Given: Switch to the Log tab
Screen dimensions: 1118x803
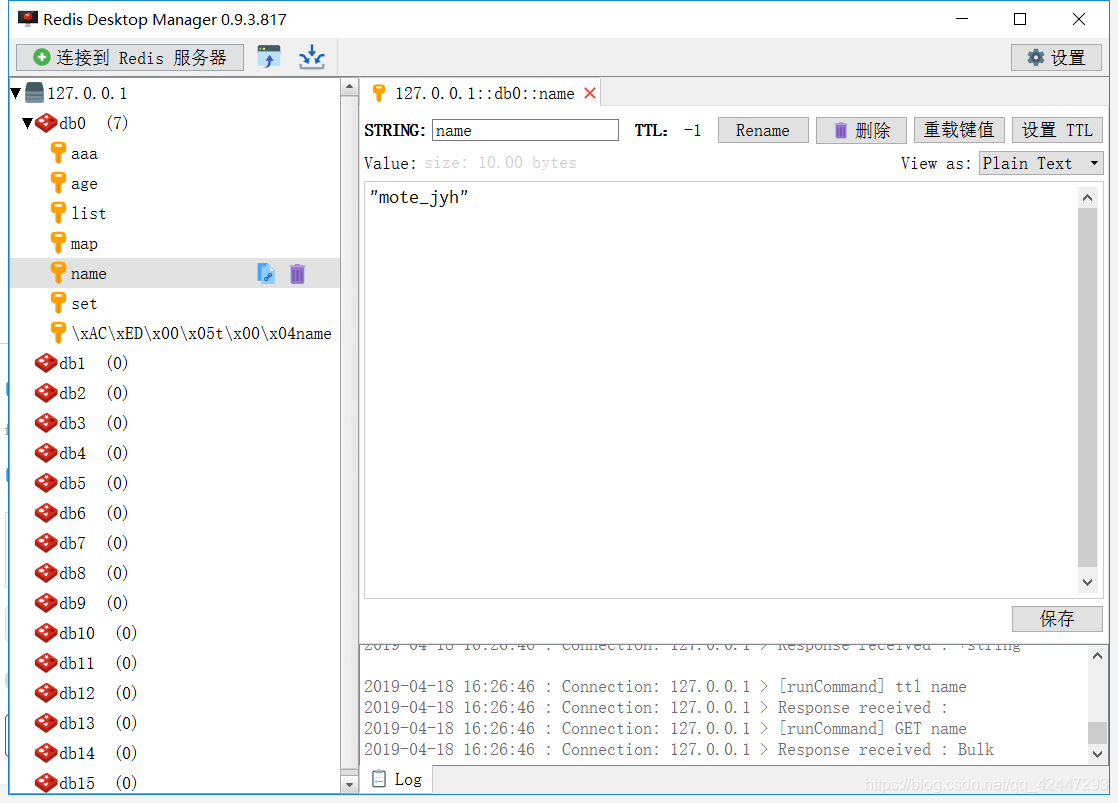Looking at the screenshot, I should (x=397, y=779).
